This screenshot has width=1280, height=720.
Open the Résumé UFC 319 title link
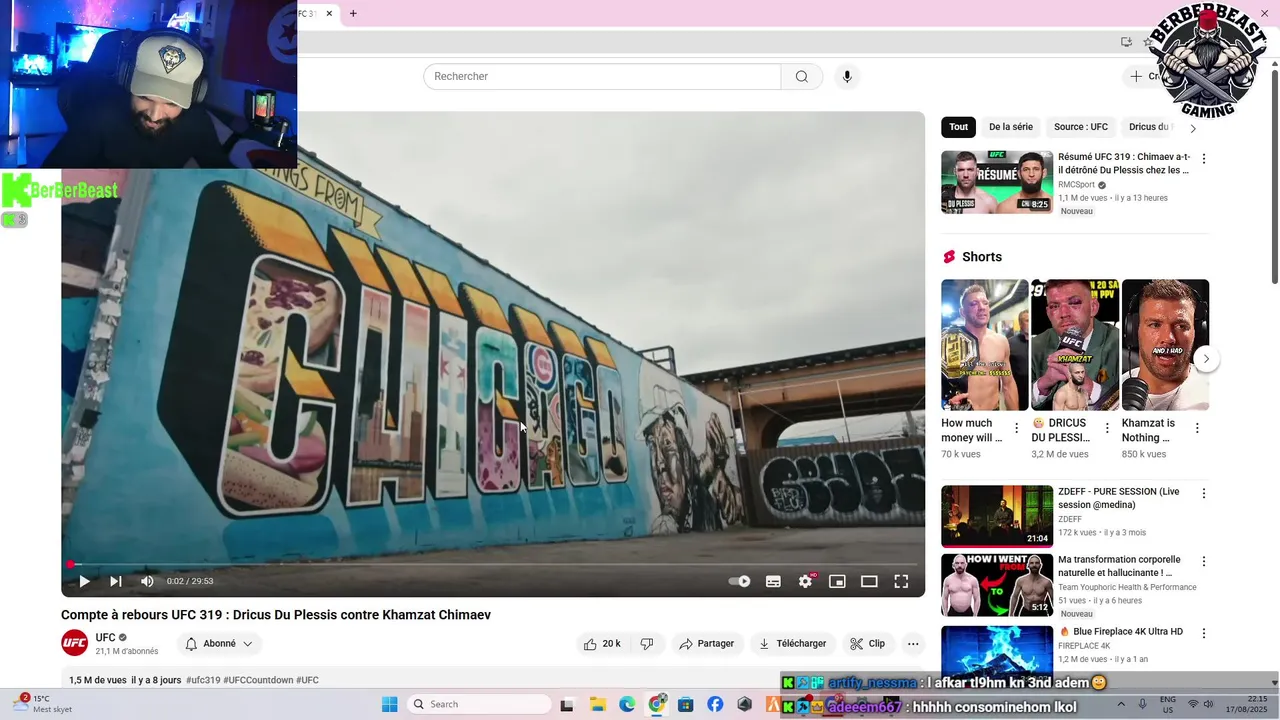coord(1124,164)
